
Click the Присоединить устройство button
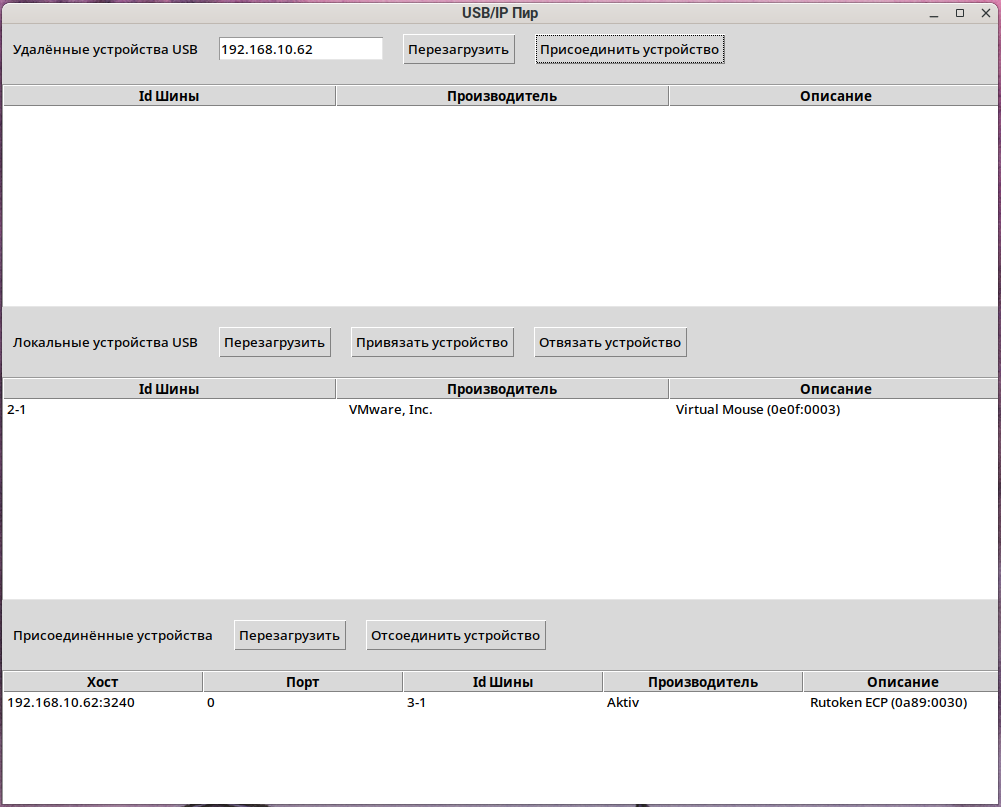[x=629, y=49]
